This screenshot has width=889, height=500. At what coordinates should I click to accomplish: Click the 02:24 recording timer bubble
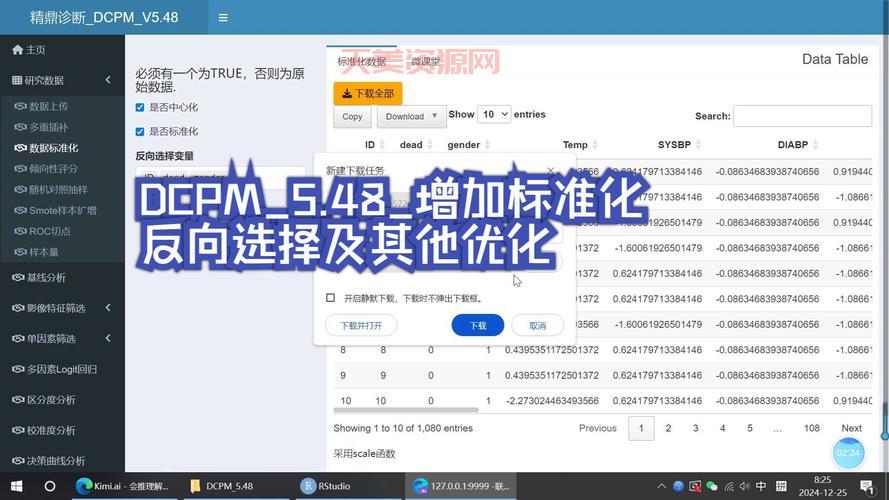pos(848,453)
